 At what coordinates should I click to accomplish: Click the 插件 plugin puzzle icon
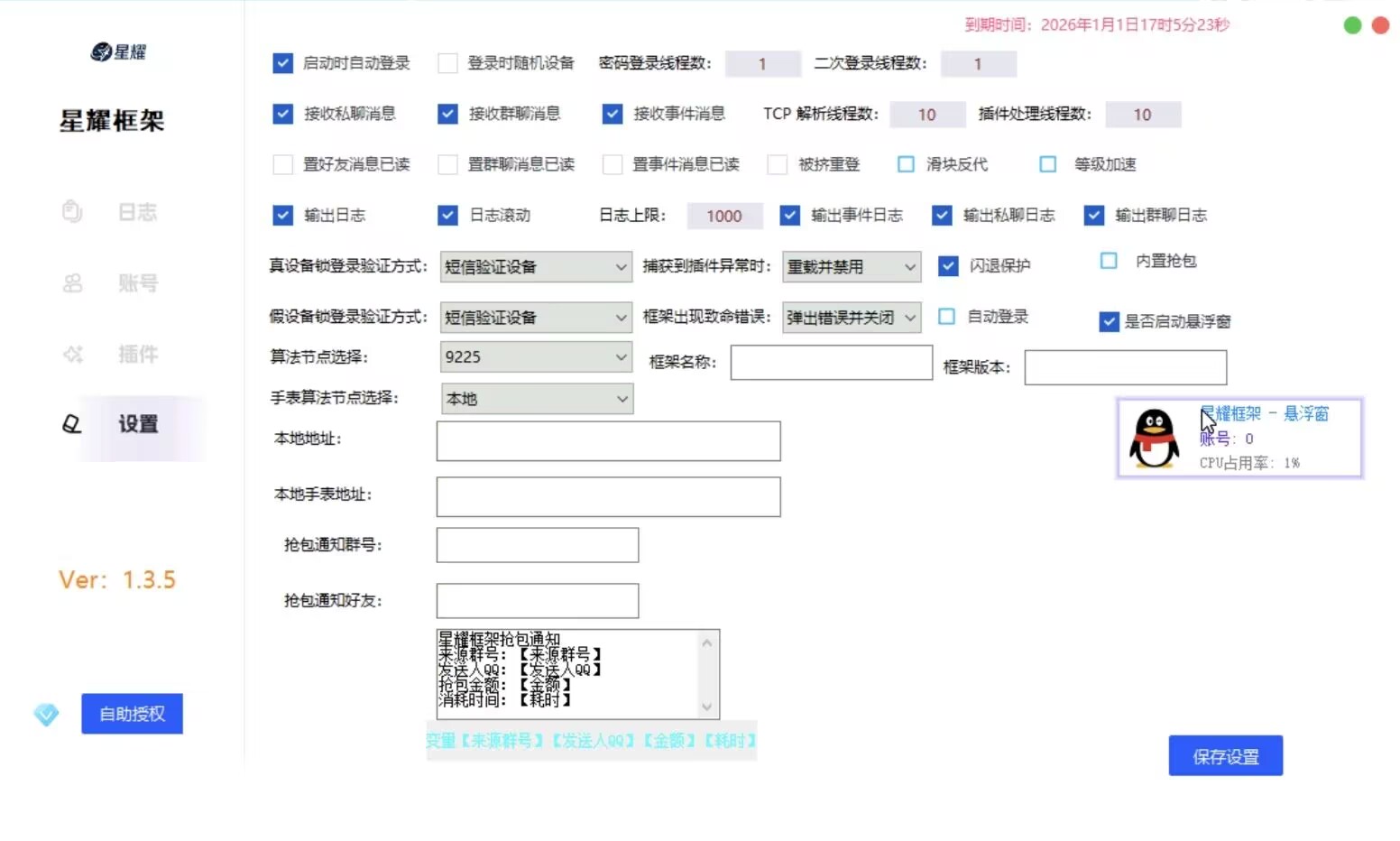[x=72, y=355]
